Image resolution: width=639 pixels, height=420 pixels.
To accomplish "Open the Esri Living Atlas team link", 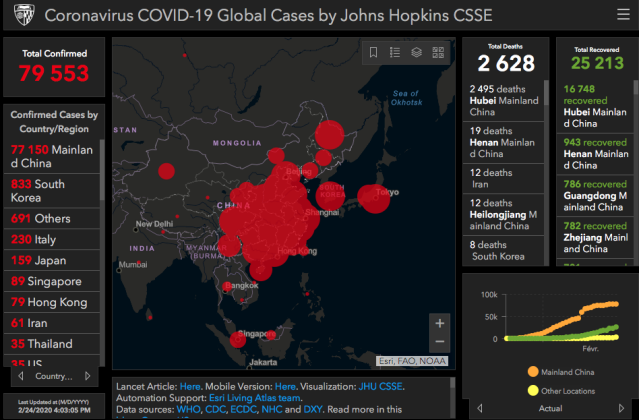I will (x=255, y=398).
